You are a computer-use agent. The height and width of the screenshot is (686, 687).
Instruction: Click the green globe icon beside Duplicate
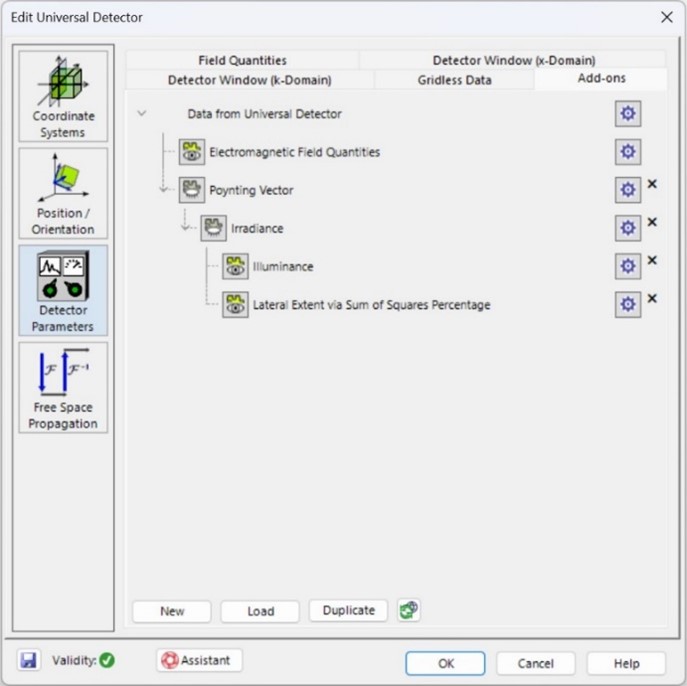click(409, 610)
